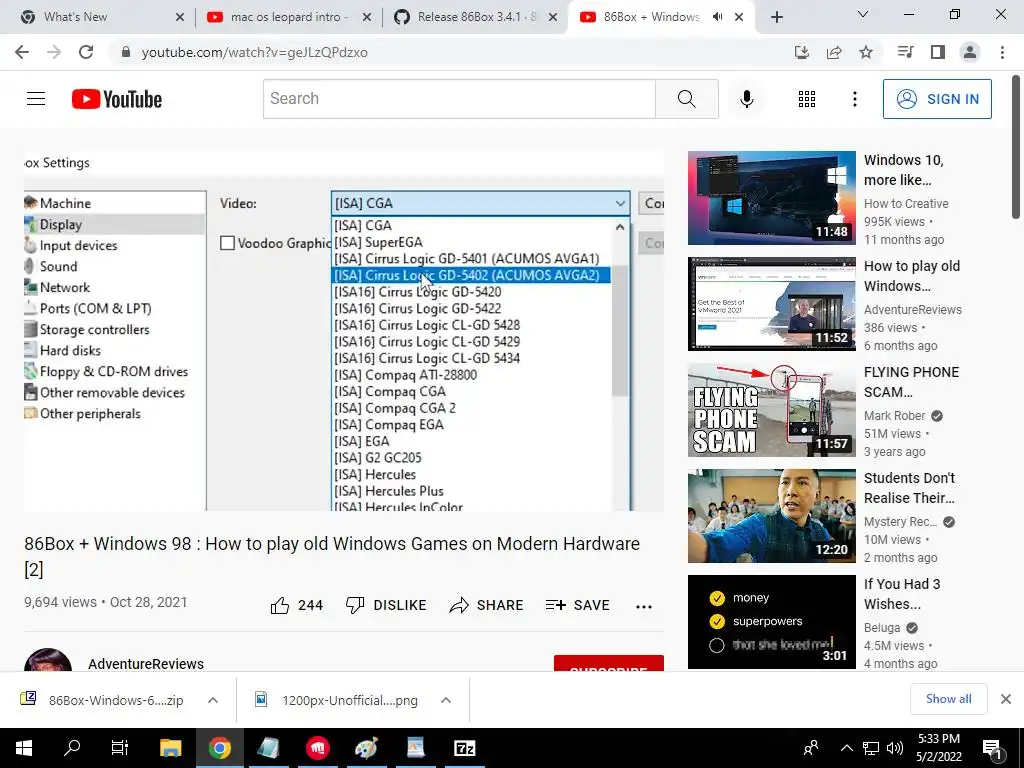
Task: Toggle Chrome side panel
Action: click(938, 52)
